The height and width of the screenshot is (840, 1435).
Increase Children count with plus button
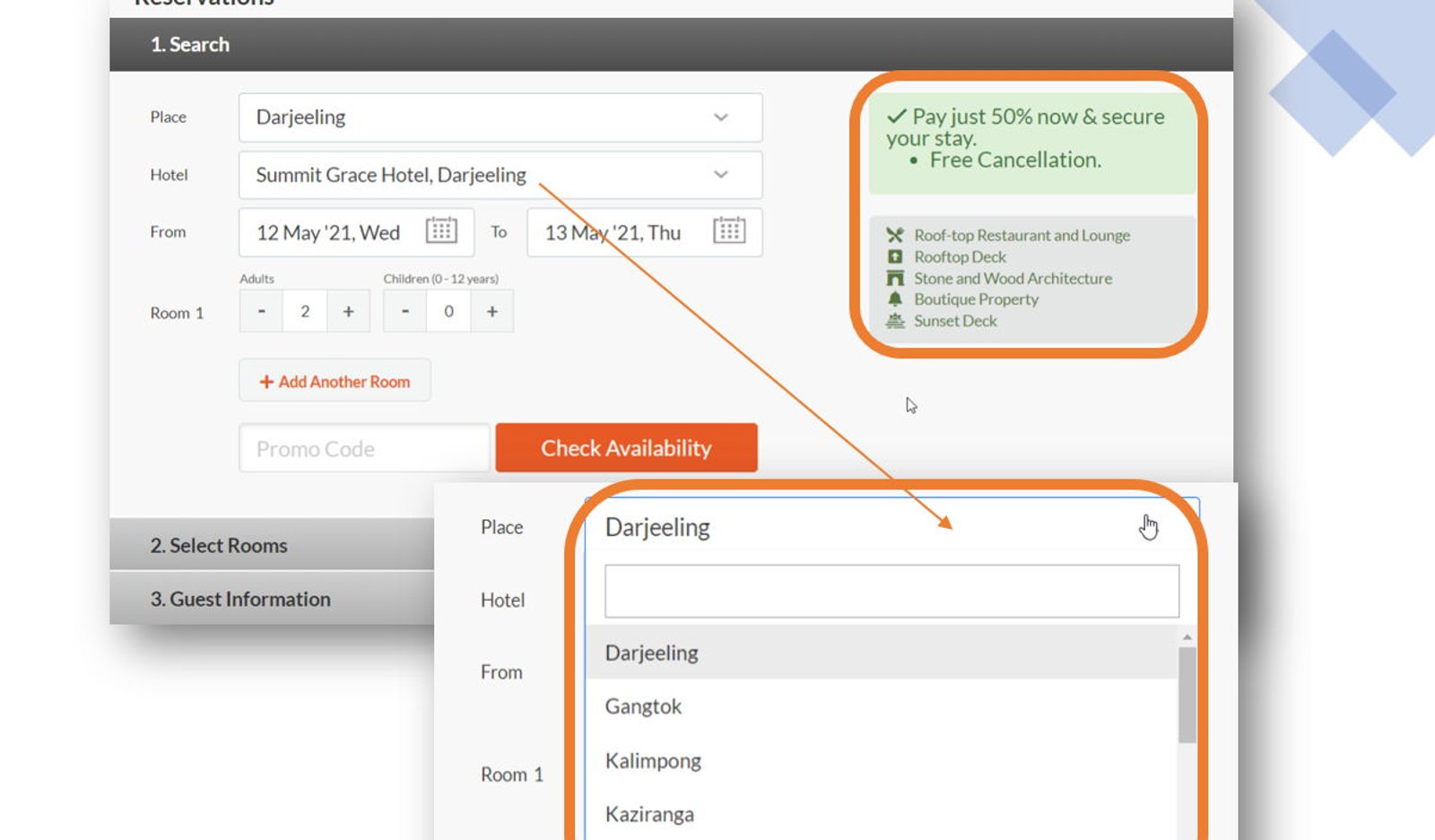tap(492, 311)
